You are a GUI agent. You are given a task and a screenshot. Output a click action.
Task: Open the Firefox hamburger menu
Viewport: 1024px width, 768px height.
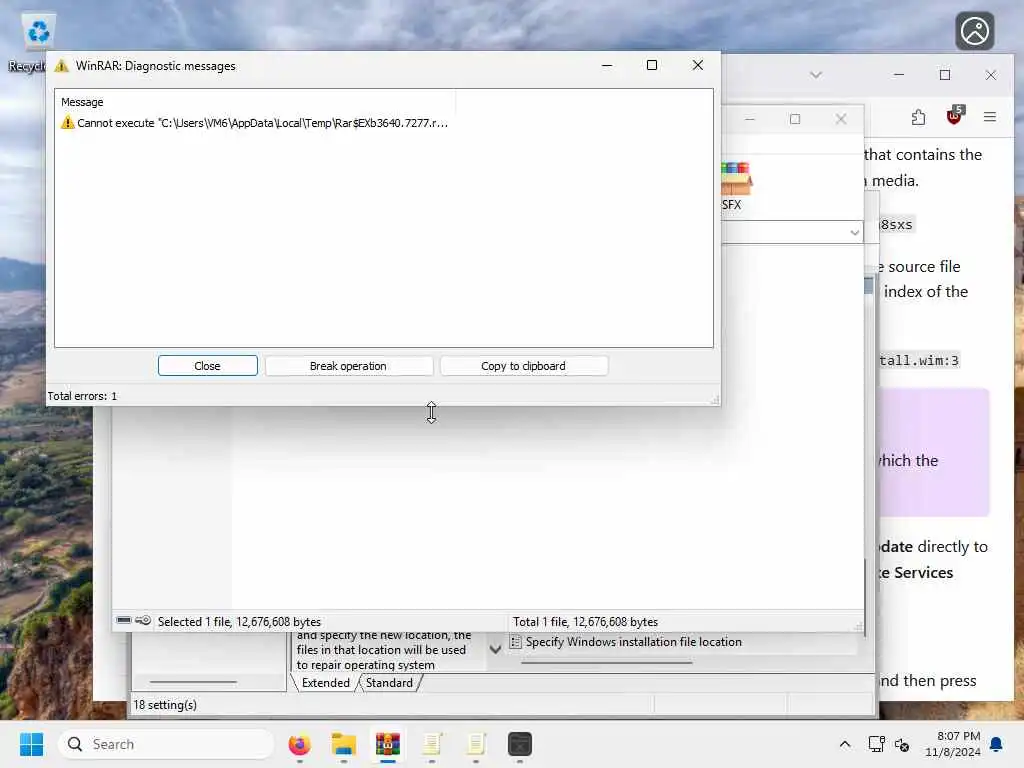(990, 117)
